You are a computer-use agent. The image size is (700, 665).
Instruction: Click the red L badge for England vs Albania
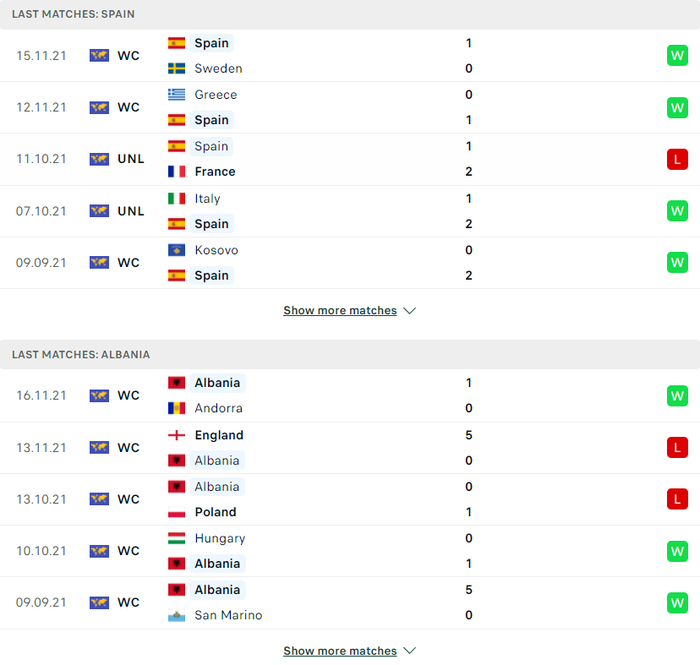tap(677, 448)
